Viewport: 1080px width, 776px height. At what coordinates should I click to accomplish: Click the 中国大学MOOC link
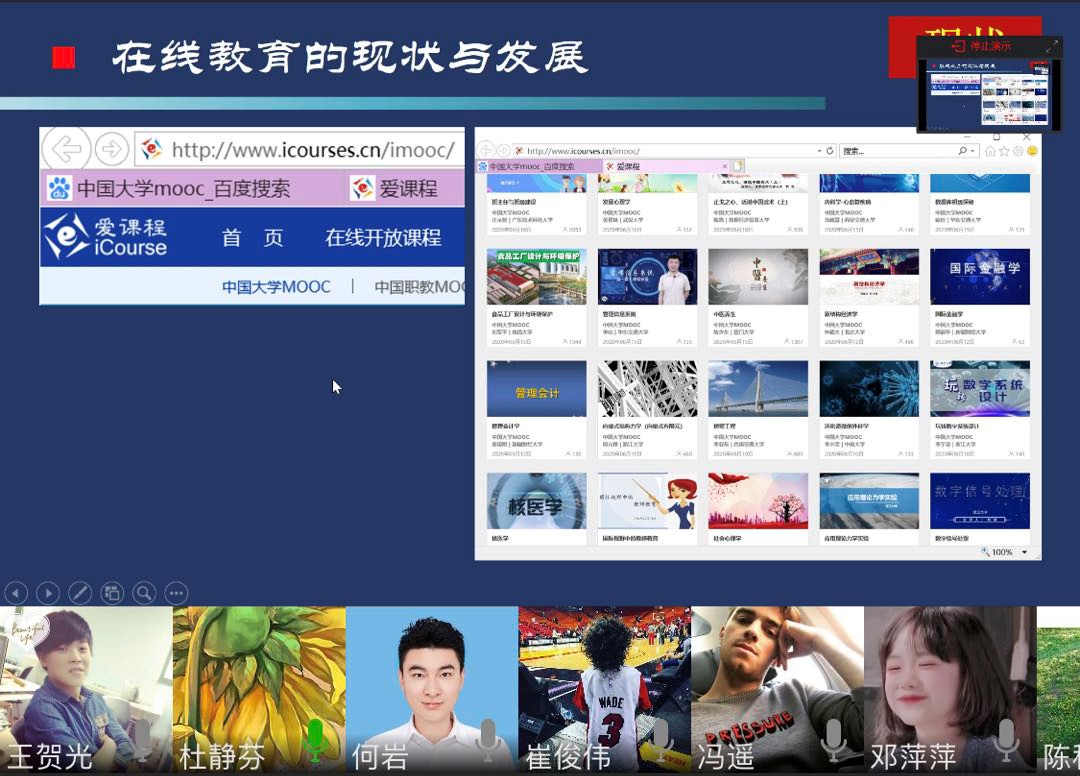coord(276,286)
